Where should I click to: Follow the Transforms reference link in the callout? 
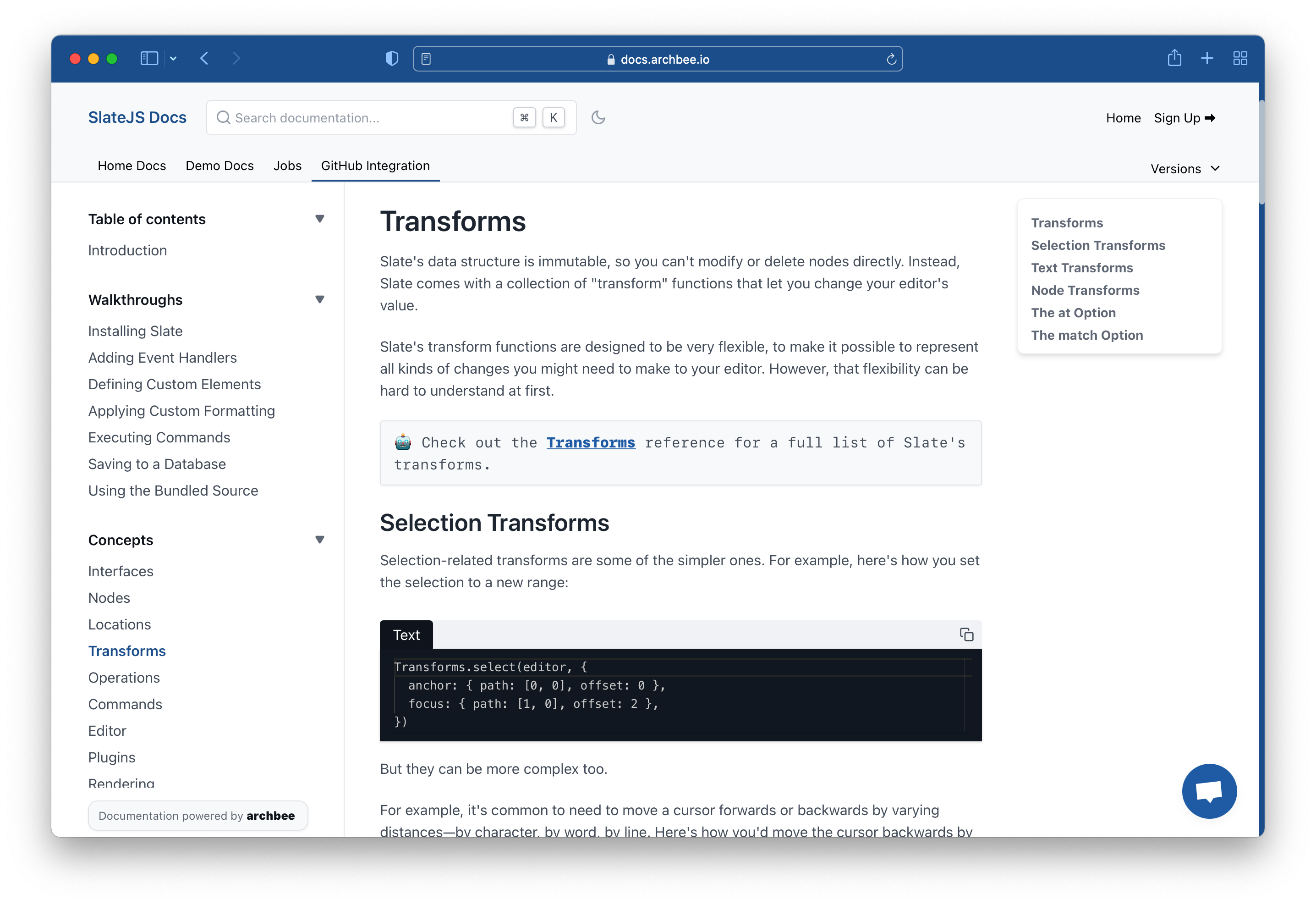591,442
